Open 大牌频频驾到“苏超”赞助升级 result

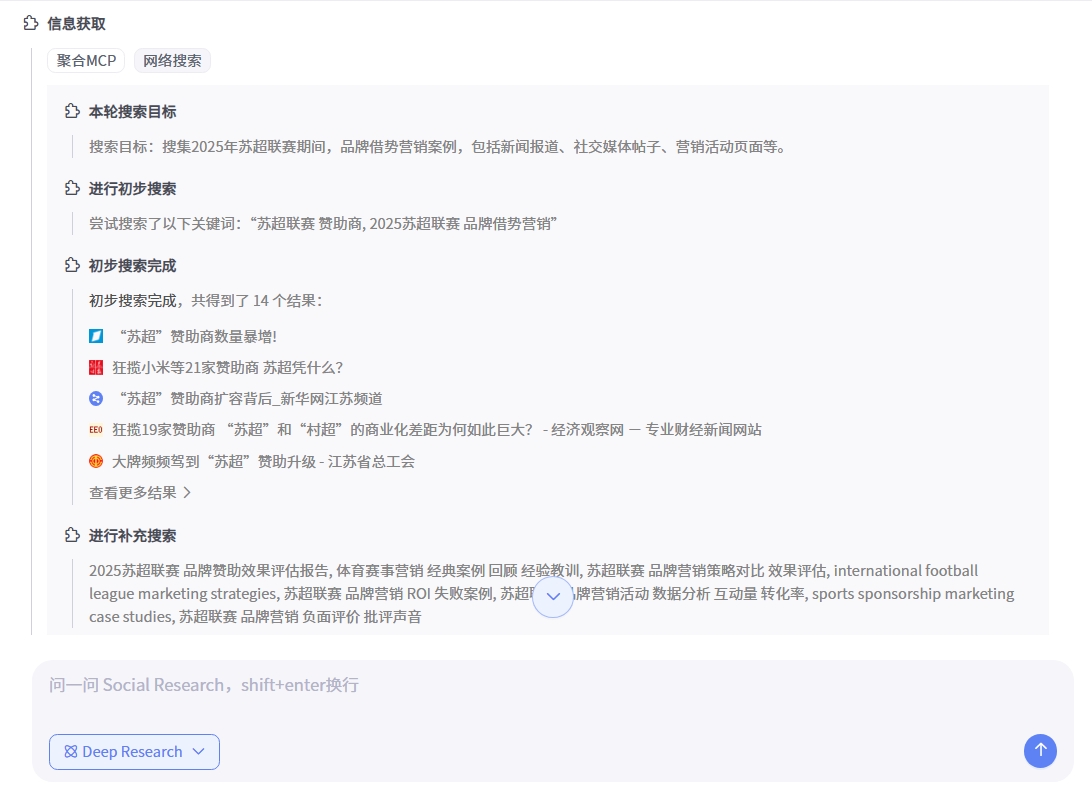pos(263,461)
